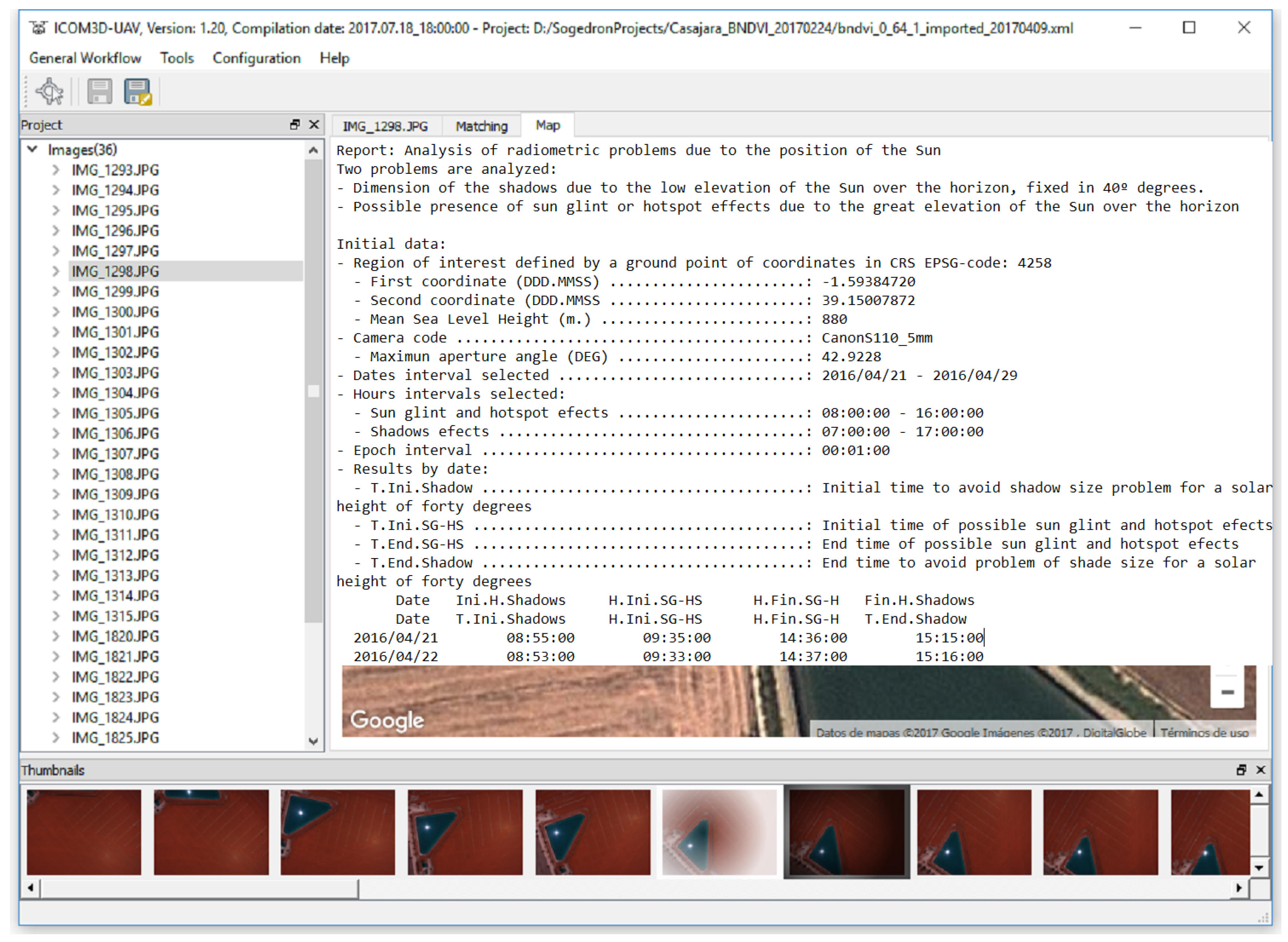This screenshot has height=942, width=1288.
Task: Click the thumbnails horizontal scrollbar handle
Action: click(x=199, y=888)
